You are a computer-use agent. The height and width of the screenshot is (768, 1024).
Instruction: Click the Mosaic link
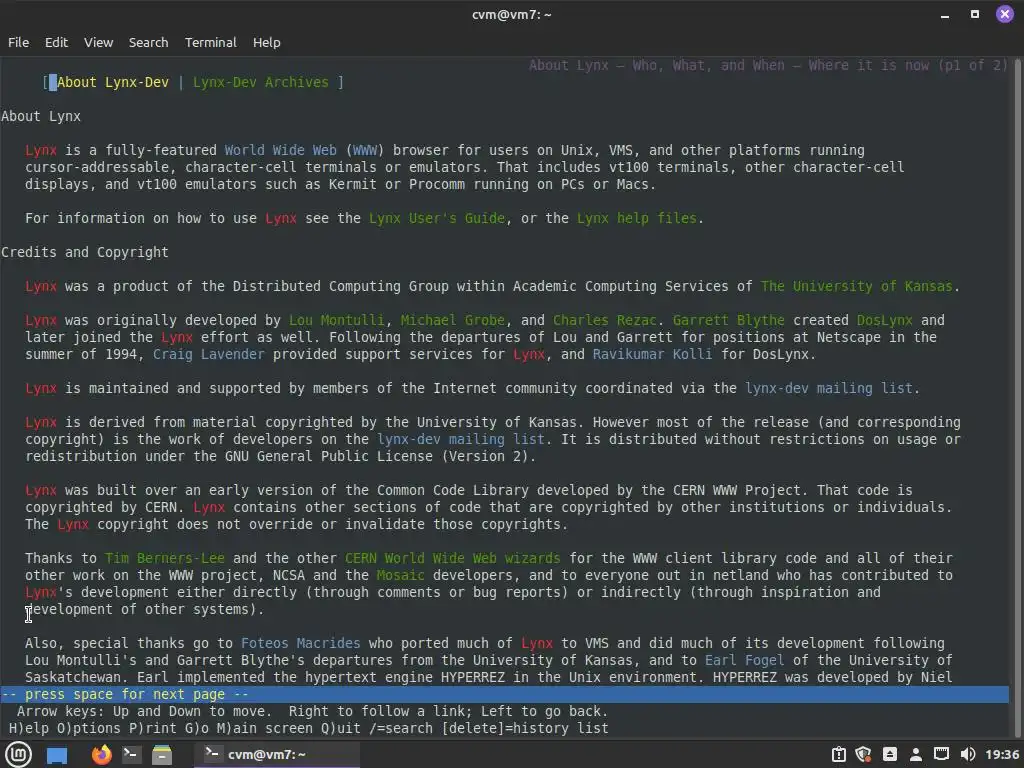[x=400, y=575]
